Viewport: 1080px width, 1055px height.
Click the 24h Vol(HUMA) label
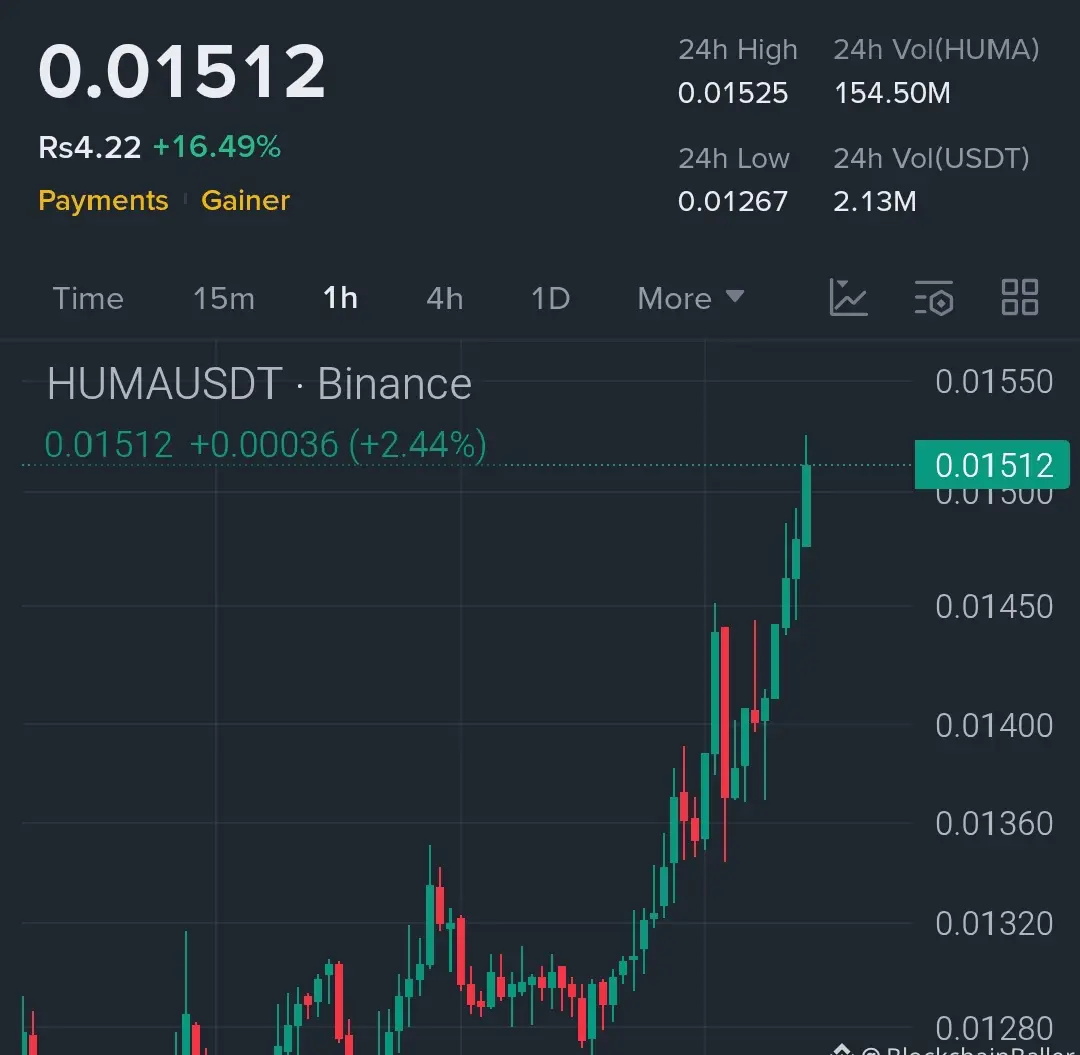[936, 50]
